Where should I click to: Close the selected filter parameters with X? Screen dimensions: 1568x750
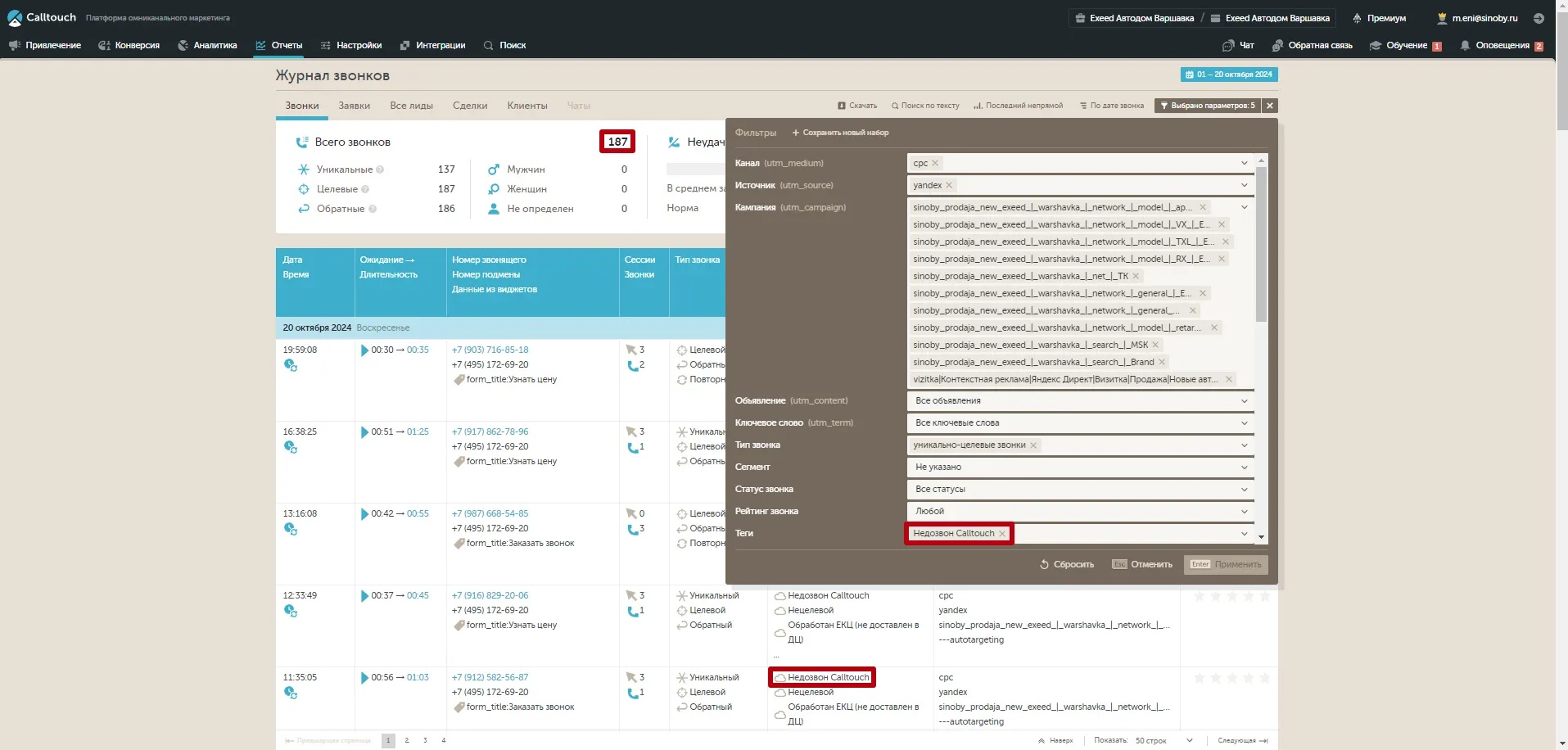1269,106
